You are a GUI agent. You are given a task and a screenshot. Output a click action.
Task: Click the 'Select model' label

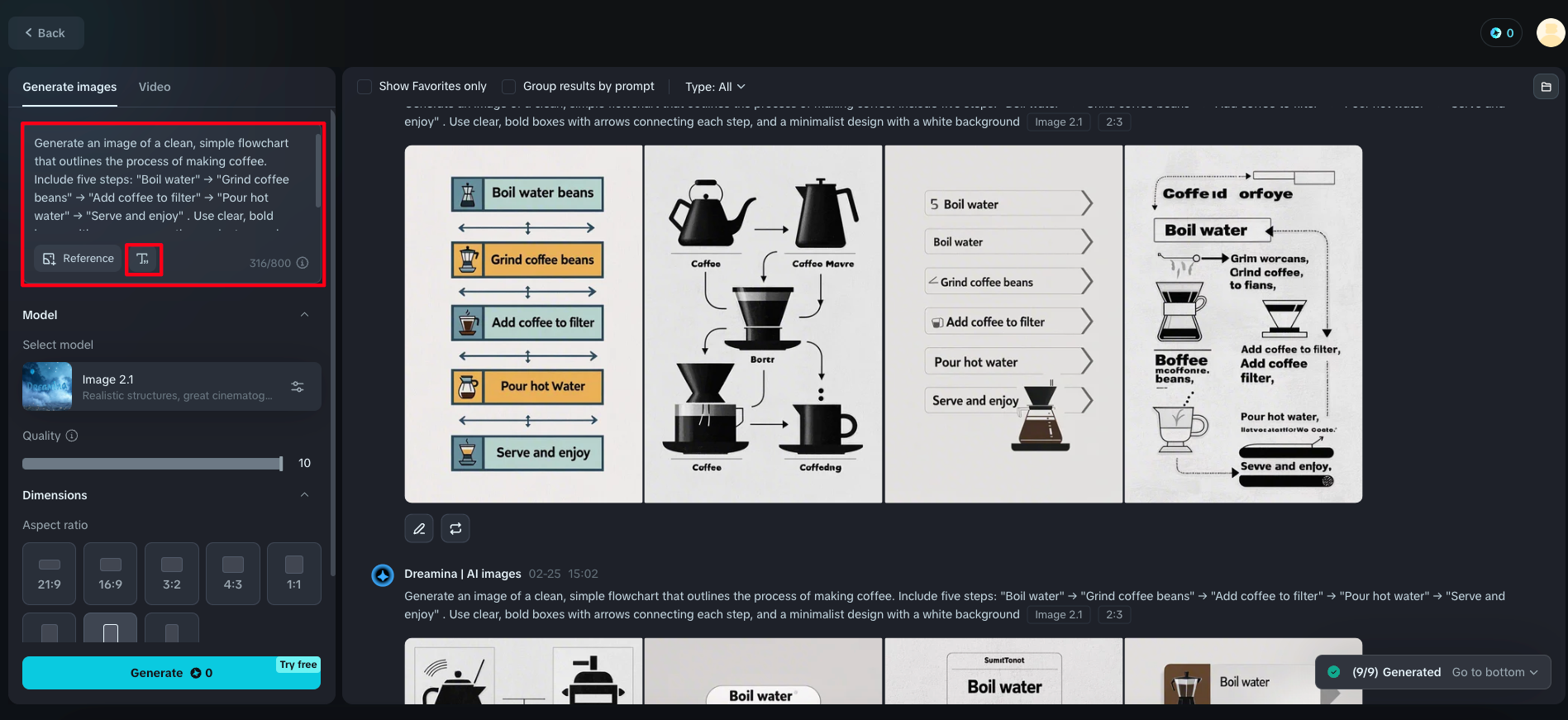58,345
